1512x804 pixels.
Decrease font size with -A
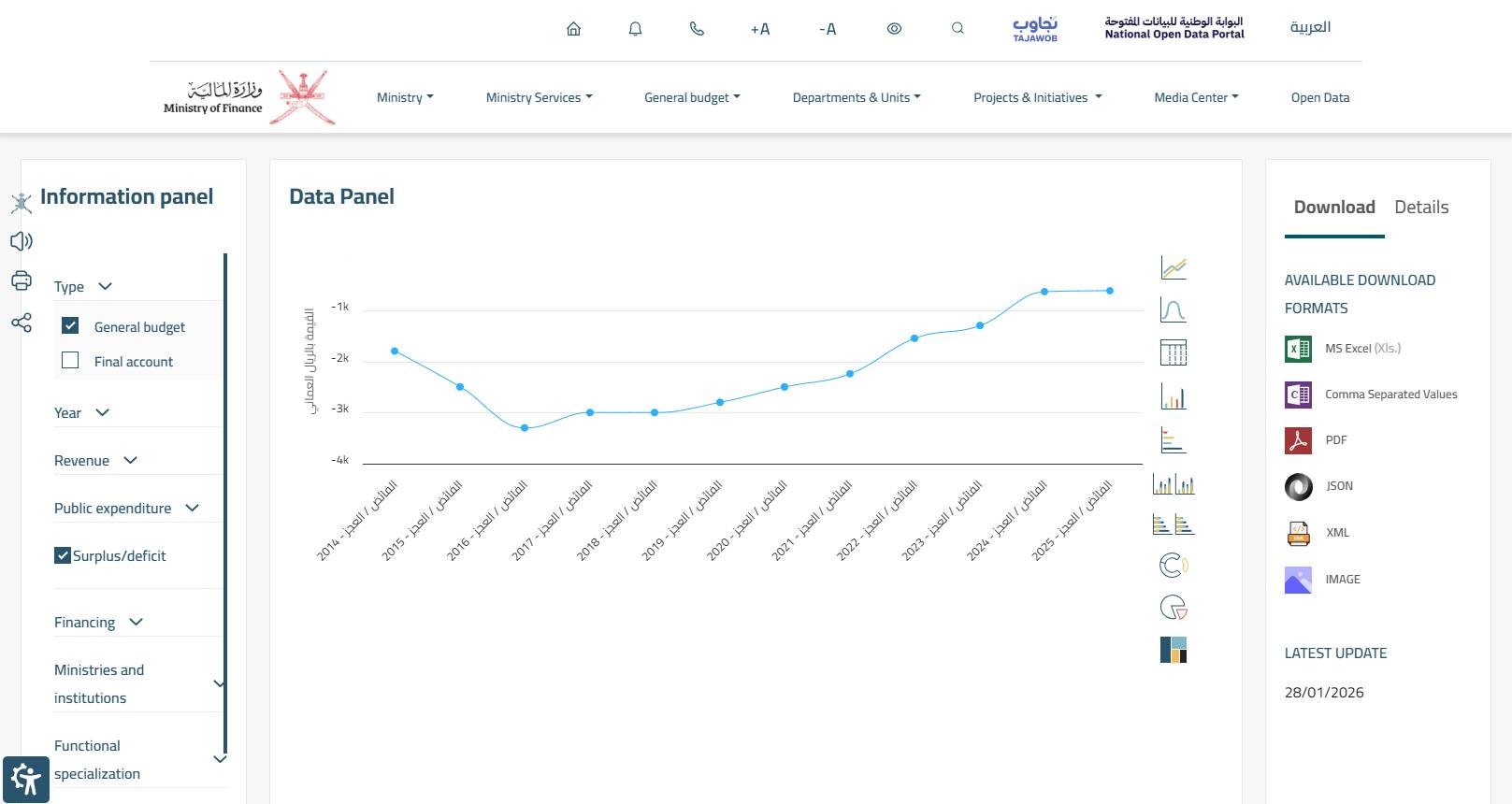[828, 29]
